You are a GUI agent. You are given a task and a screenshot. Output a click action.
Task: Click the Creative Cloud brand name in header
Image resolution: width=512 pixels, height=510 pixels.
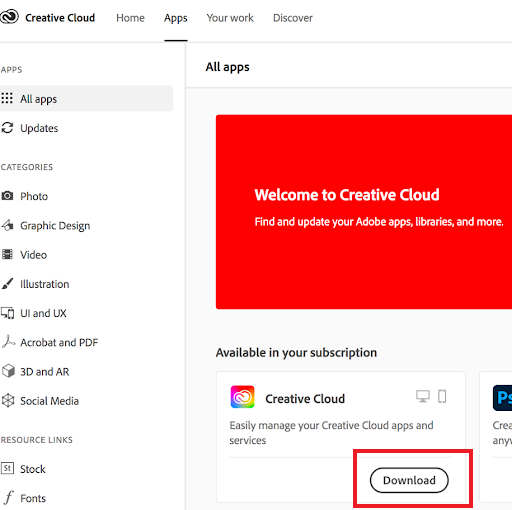[x=60, y=18]
